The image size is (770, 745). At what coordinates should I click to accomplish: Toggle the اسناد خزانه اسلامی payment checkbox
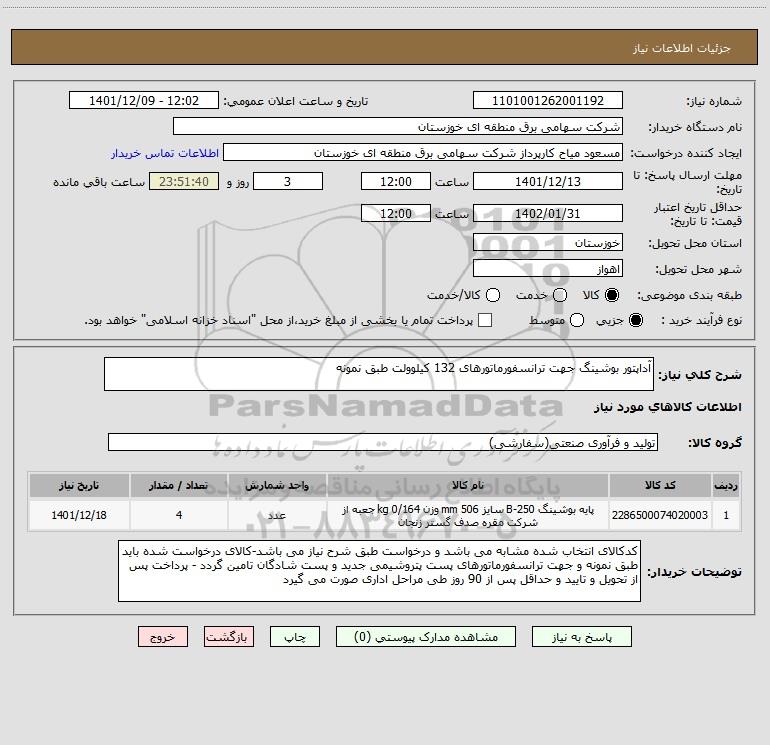coord(485,320)
